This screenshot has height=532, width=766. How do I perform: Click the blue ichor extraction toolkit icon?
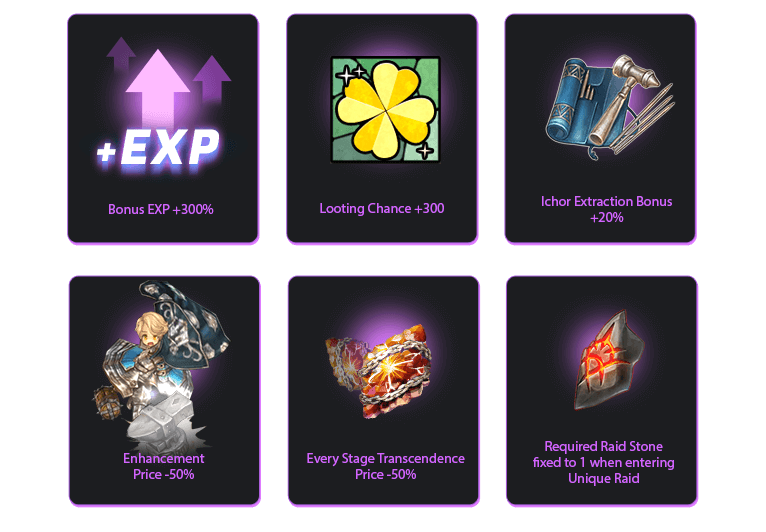click(x=610, y=107)
